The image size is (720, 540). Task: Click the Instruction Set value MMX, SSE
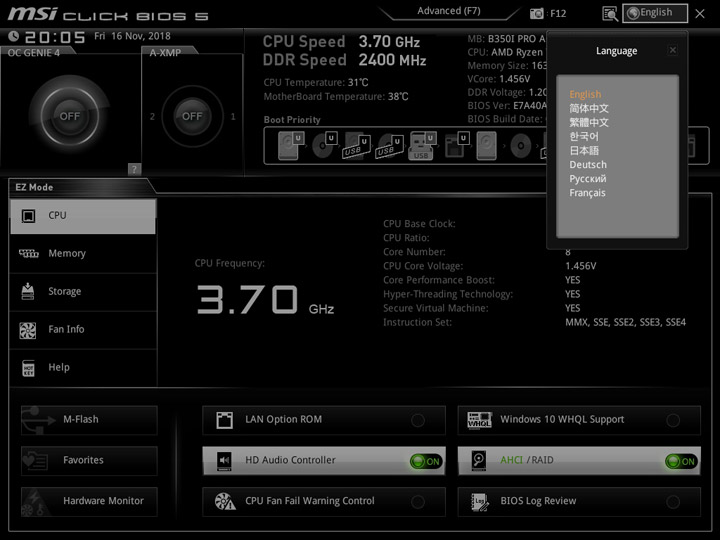625,322
